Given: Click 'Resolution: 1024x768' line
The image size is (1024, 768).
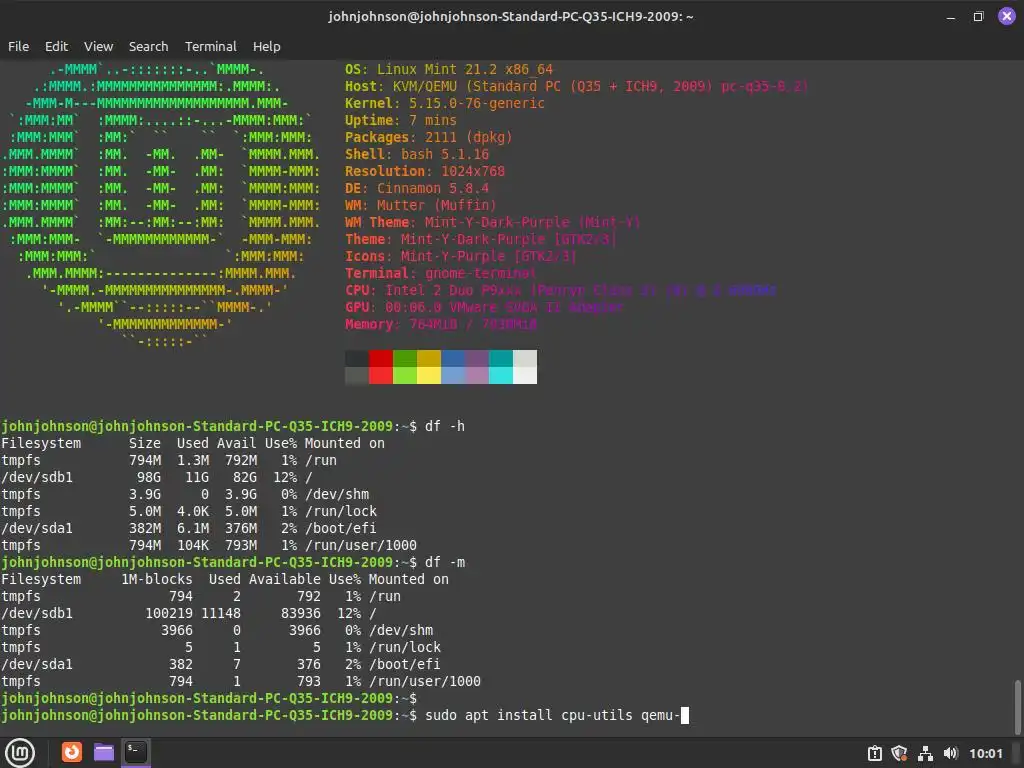Looking at the screenshot, I should [x=424, y=171].
